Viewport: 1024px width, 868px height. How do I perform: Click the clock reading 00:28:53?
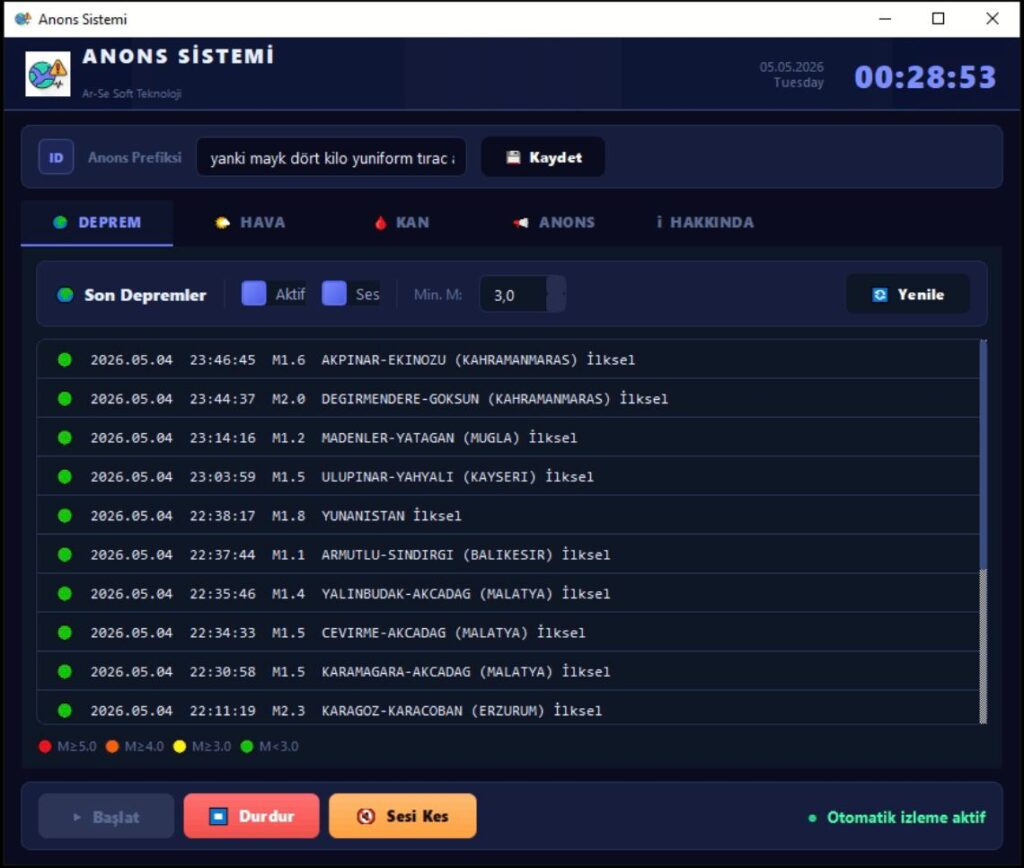pos(925,77)
